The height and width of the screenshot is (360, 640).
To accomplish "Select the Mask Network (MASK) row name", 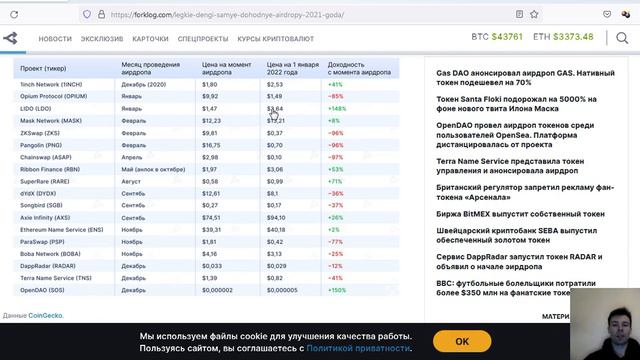I will (x=51, y=121).
